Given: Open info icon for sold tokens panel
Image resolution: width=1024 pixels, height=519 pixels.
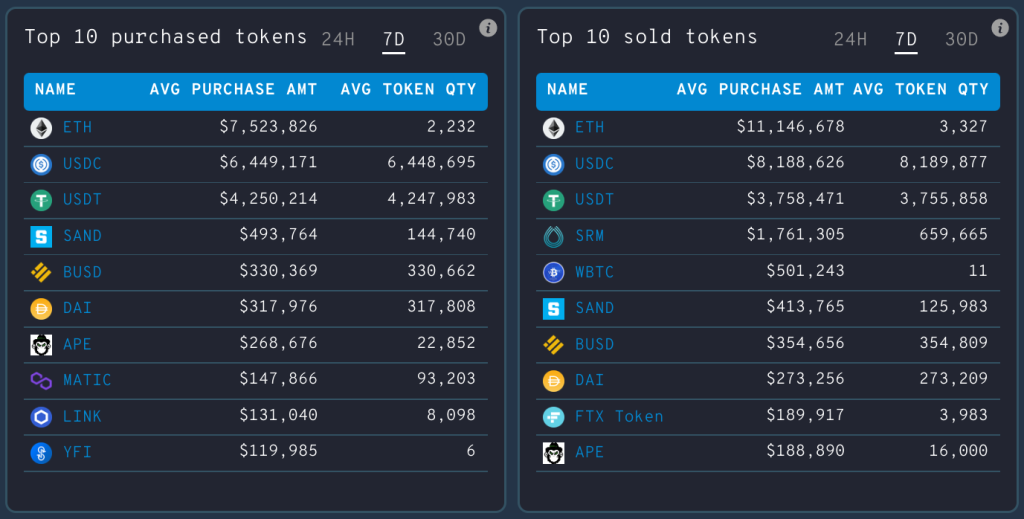Looking at the screenshot, I should pyautogui.click(x=1000, y=28).
